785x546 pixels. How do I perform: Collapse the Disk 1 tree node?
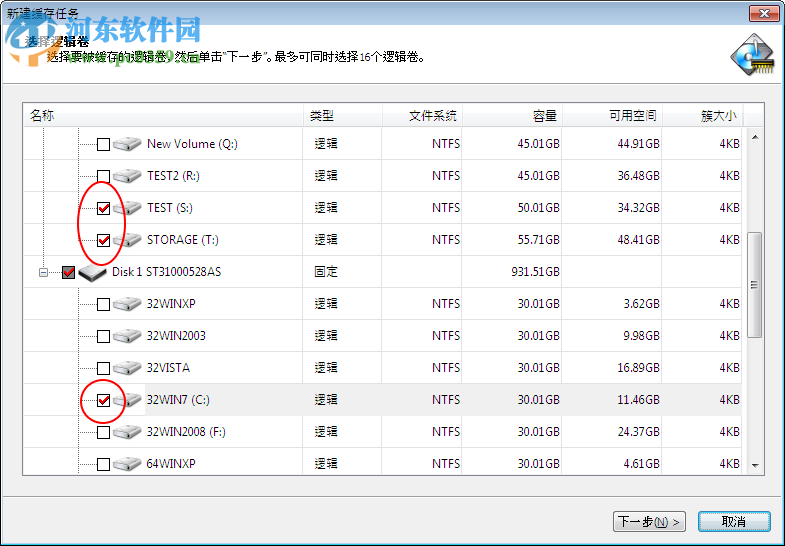pyautogui.click(x=44, y=272)
